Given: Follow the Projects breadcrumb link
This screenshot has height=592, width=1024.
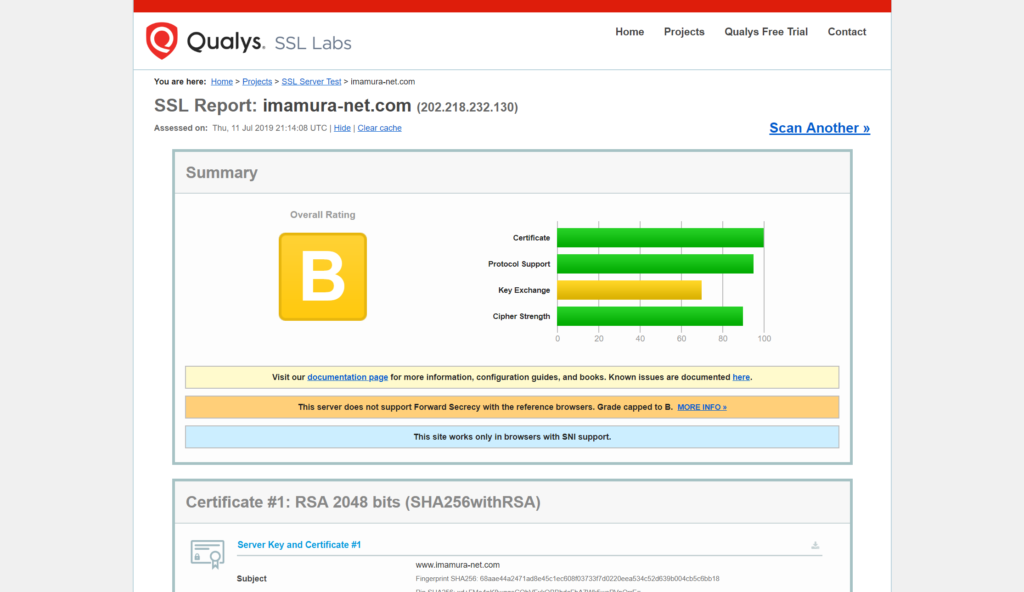Looking at the screenshot, I should 257,82.
